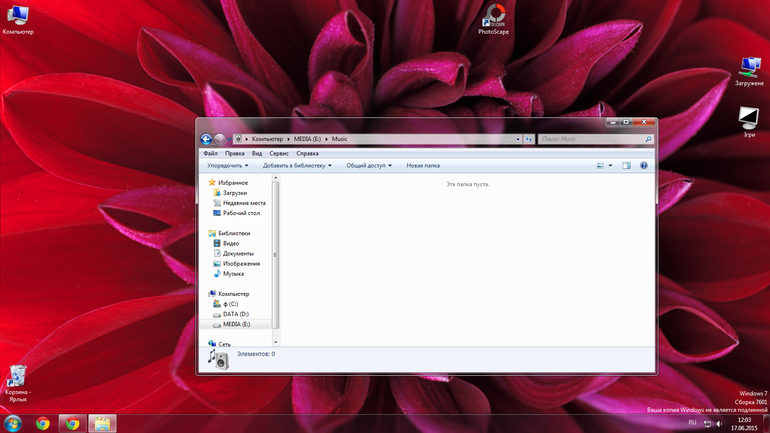Open the Windows Start button
Image resolution: width=770 pixels, height=433 pixels.
[x=13, y=423]
